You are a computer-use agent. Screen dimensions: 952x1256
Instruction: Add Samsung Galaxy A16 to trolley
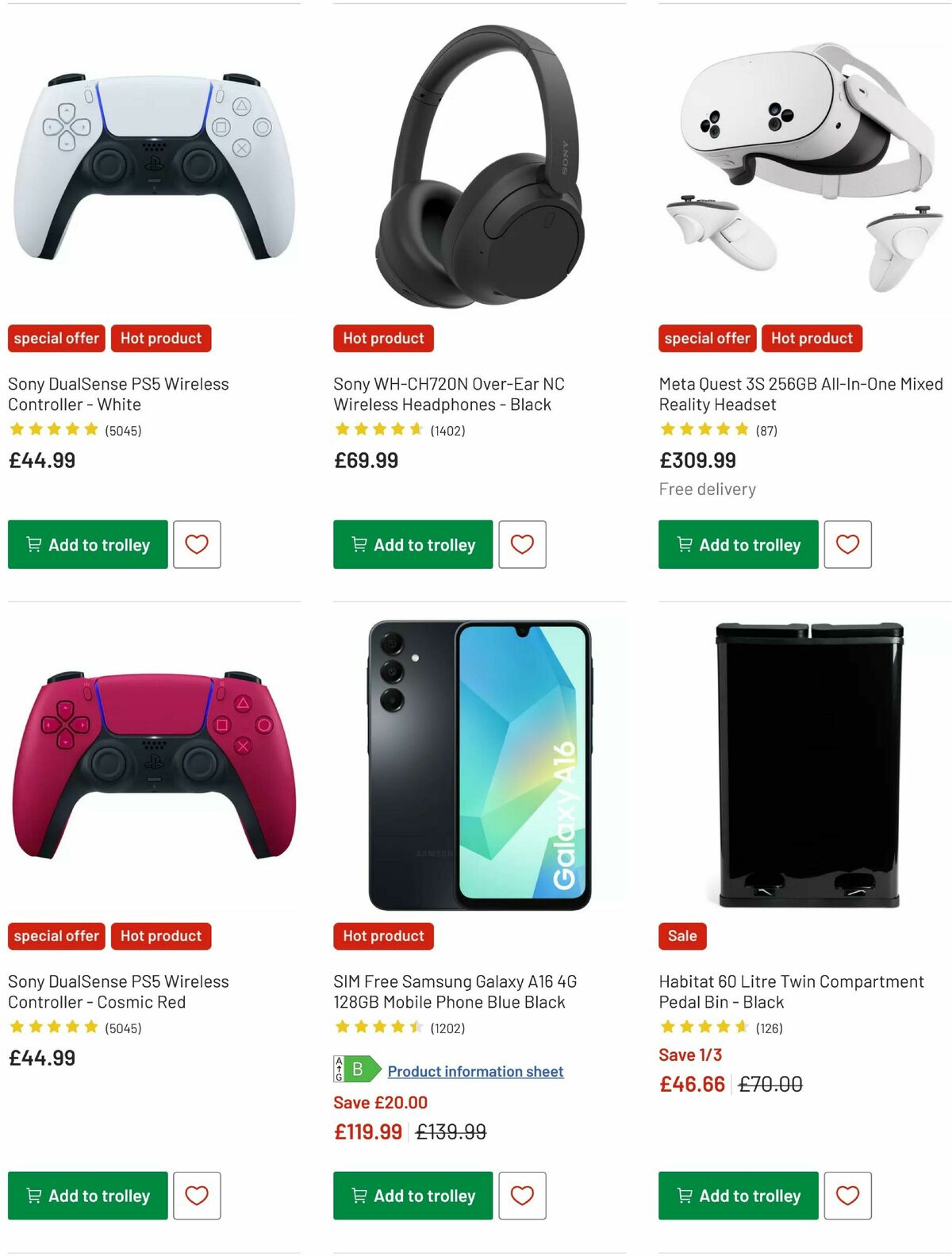413,1196
